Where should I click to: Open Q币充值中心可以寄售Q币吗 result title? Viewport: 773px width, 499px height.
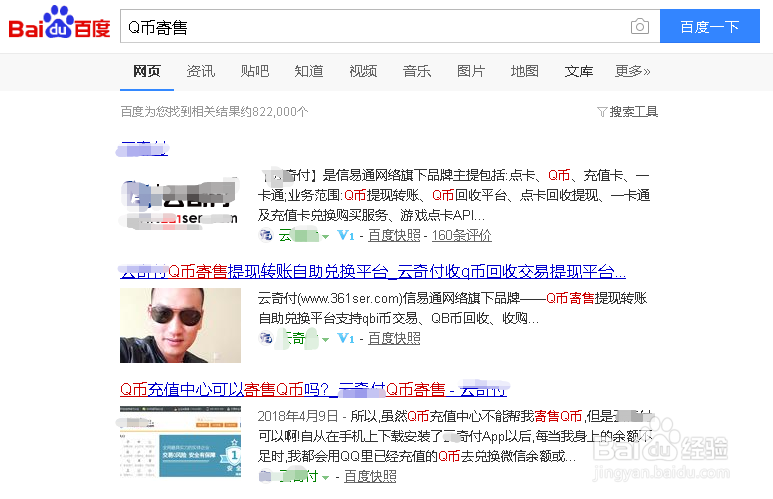click(x=313, y=390)
